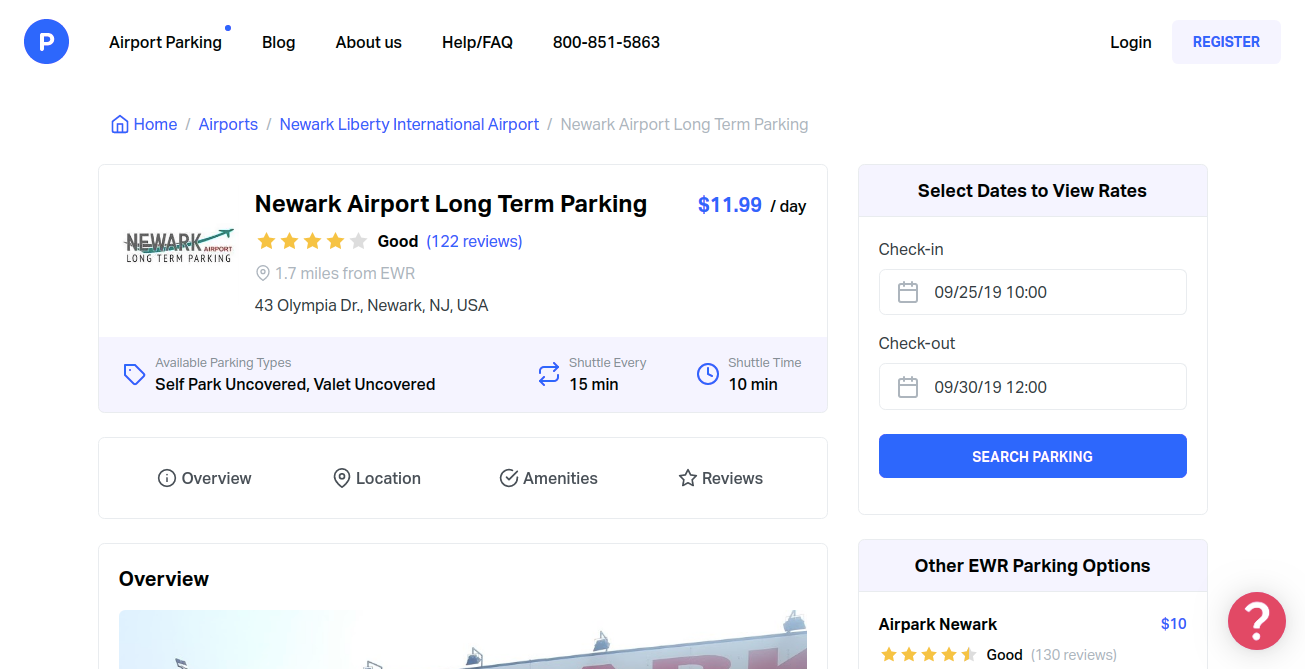Open the Amenities tab
Screen dimensions: 1305x669
tap(549, 478)
